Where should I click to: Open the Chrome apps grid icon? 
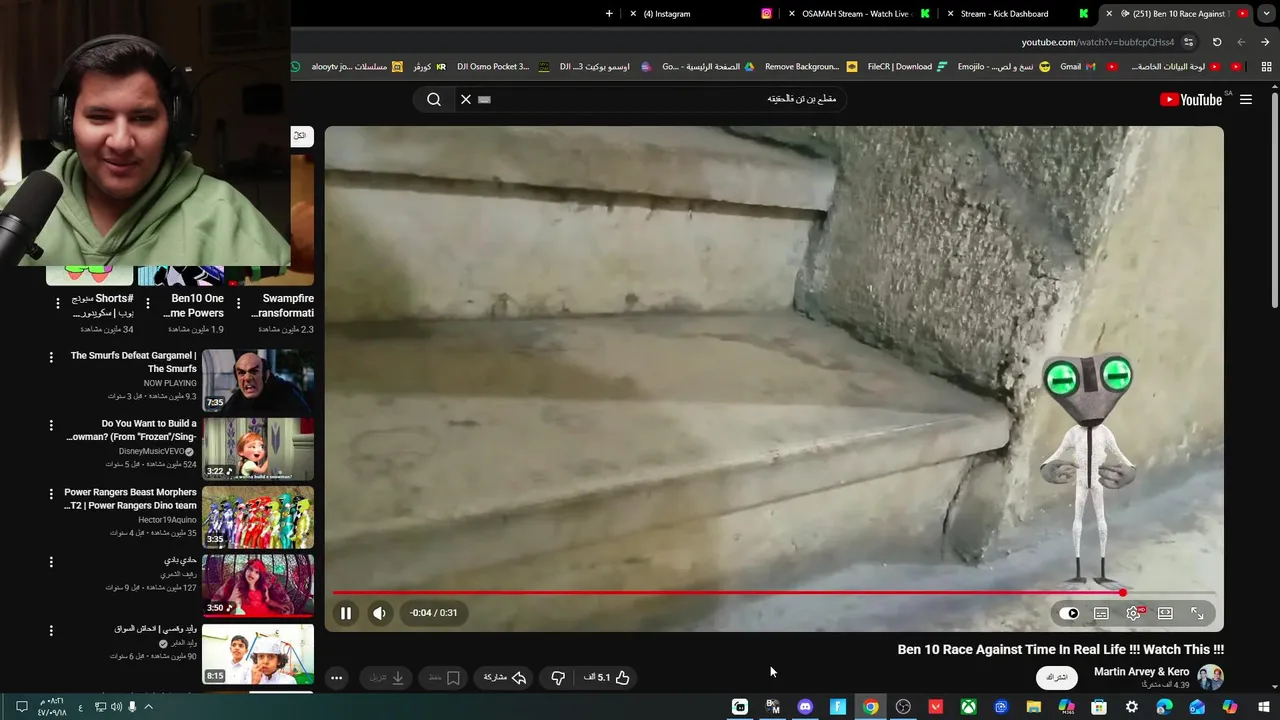click(1266, 67)
